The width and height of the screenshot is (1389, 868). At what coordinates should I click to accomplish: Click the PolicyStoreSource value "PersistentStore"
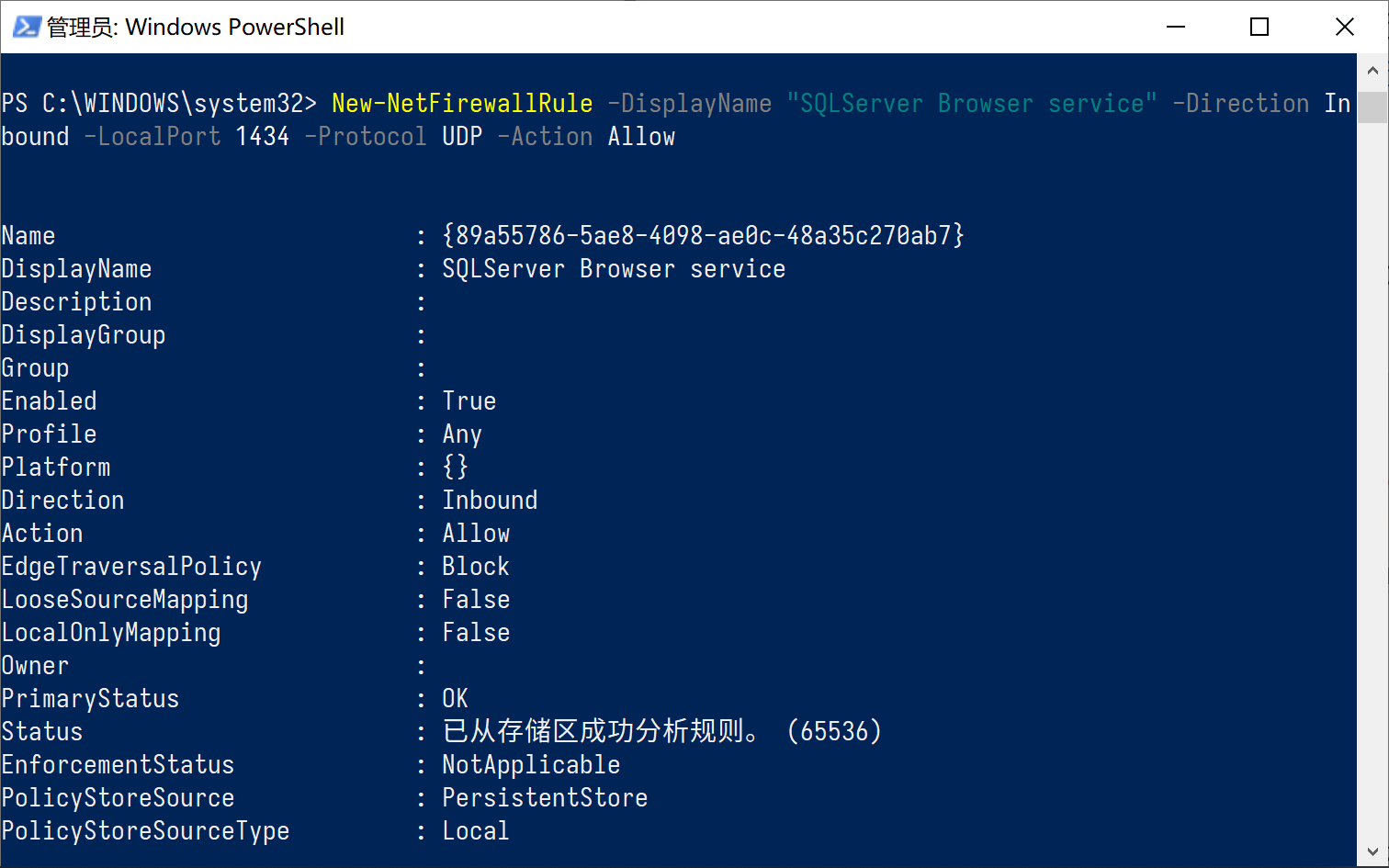[545, 797]
